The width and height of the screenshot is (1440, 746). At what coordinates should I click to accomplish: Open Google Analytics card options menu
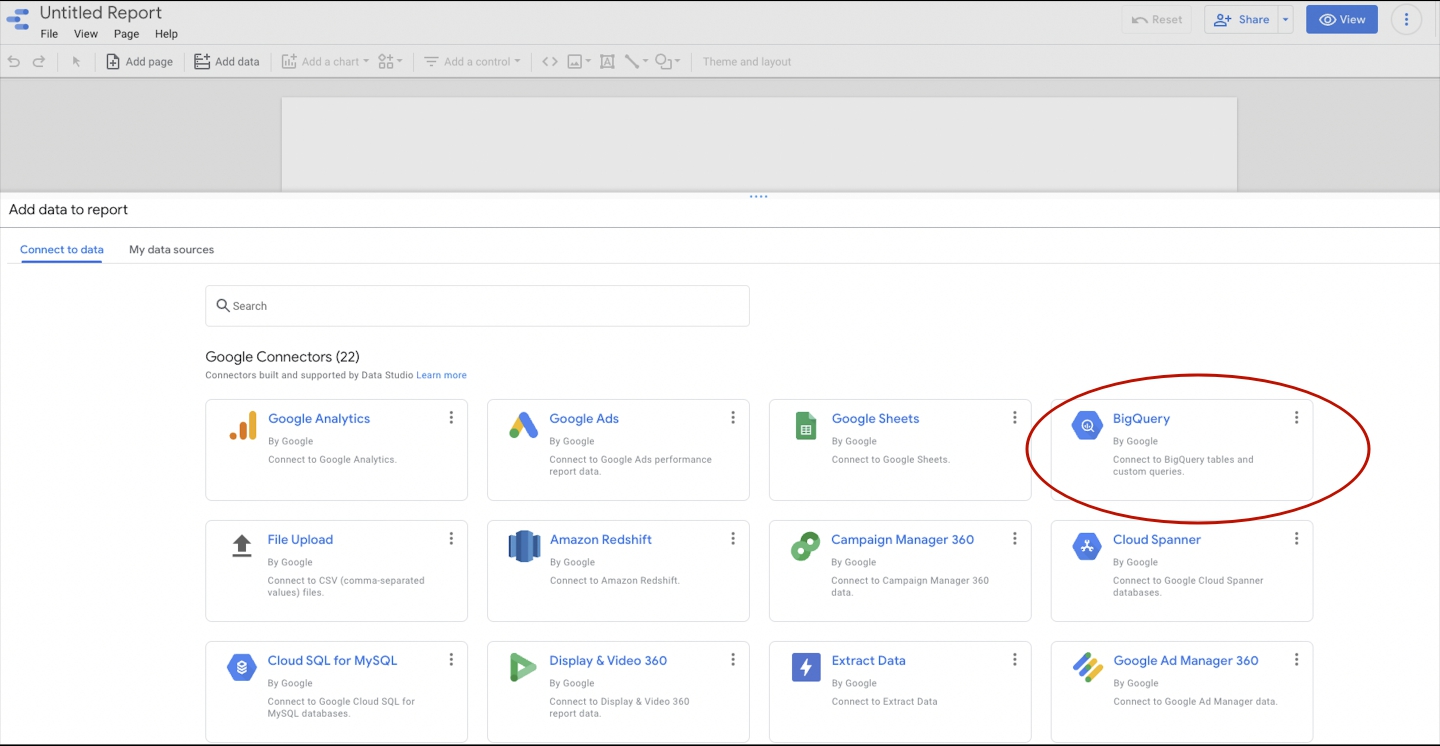pos(451,418)
